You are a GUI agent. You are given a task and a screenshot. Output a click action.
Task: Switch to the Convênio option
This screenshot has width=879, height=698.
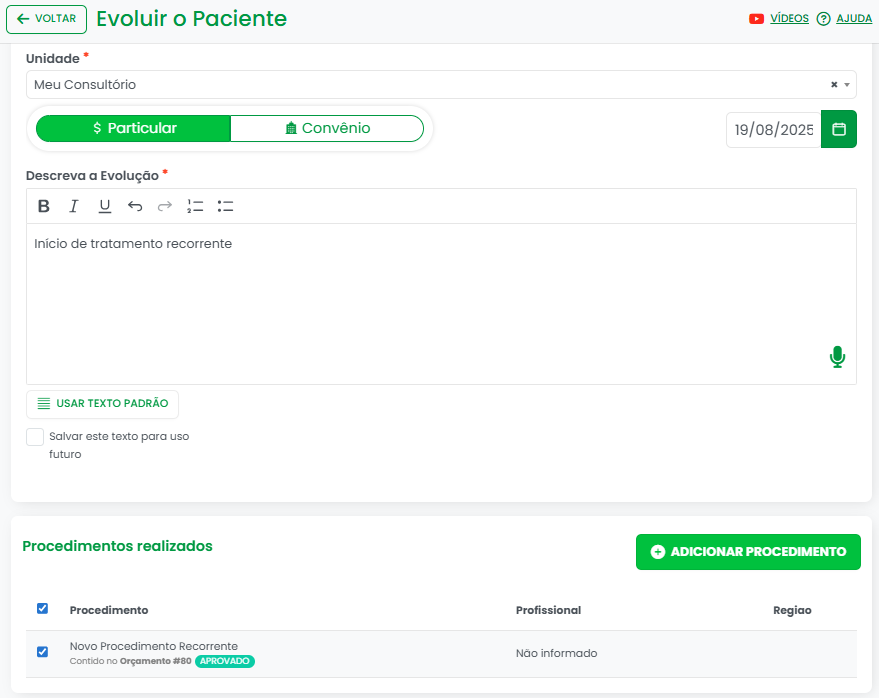(327, 128)
